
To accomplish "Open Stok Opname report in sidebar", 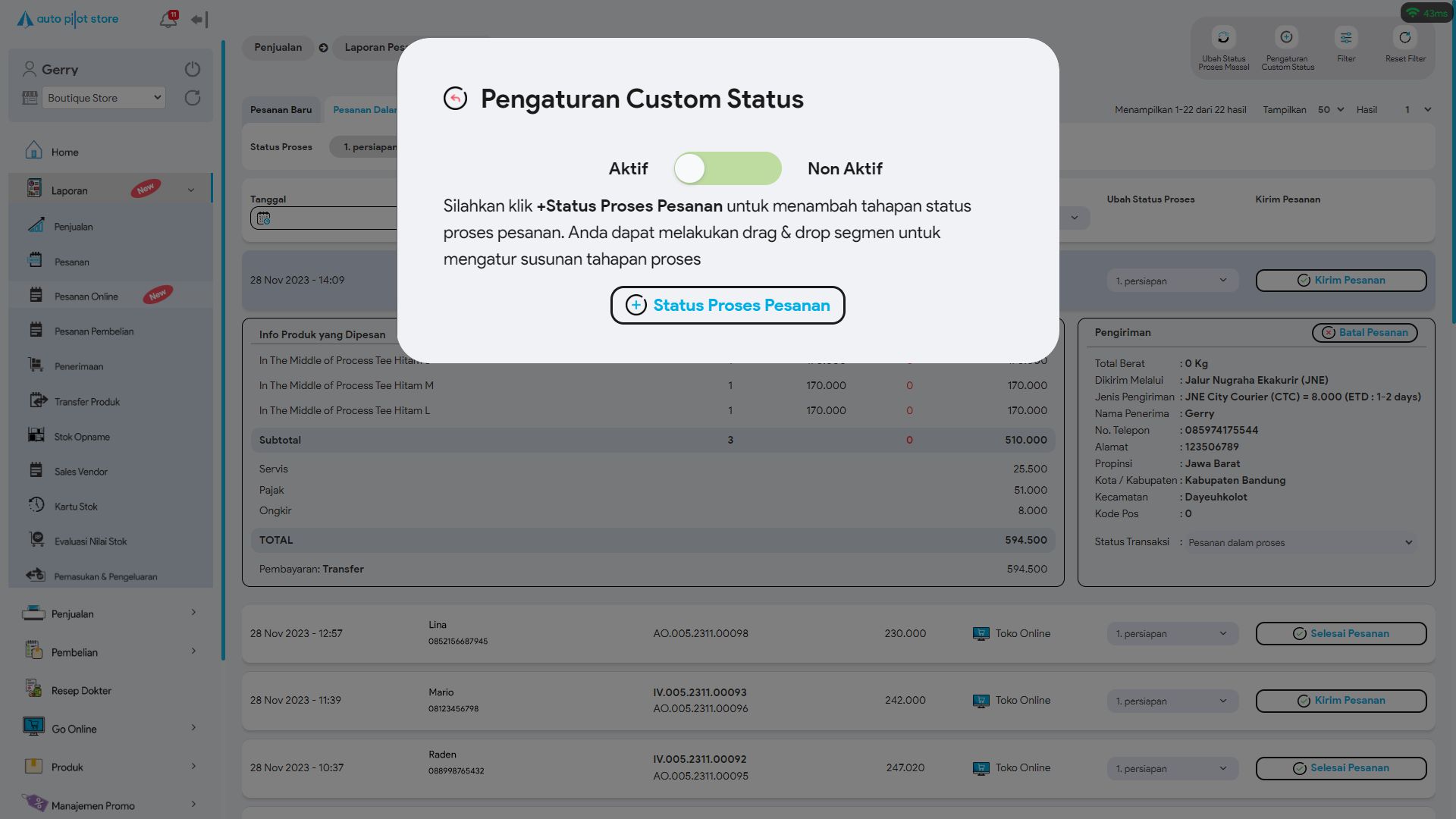I will point(82,437).
